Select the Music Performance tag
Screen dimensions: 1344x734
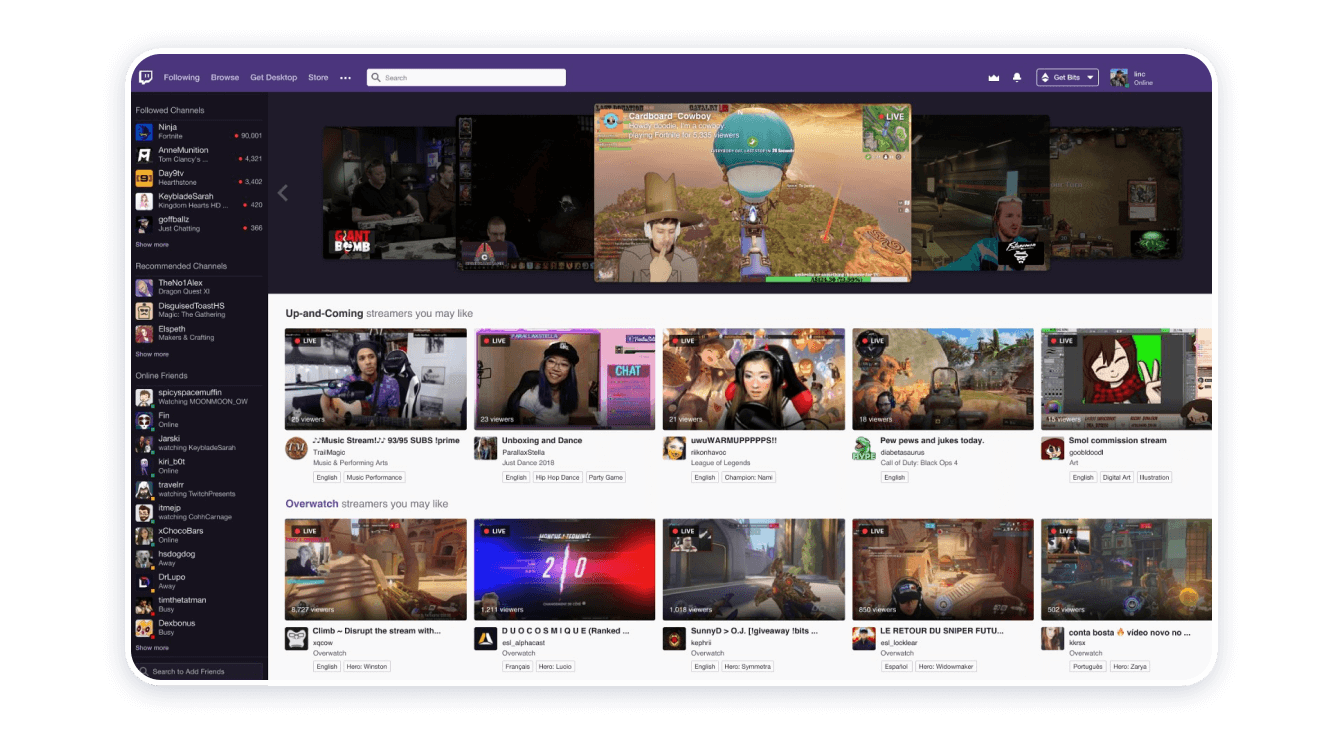point(374,477)
